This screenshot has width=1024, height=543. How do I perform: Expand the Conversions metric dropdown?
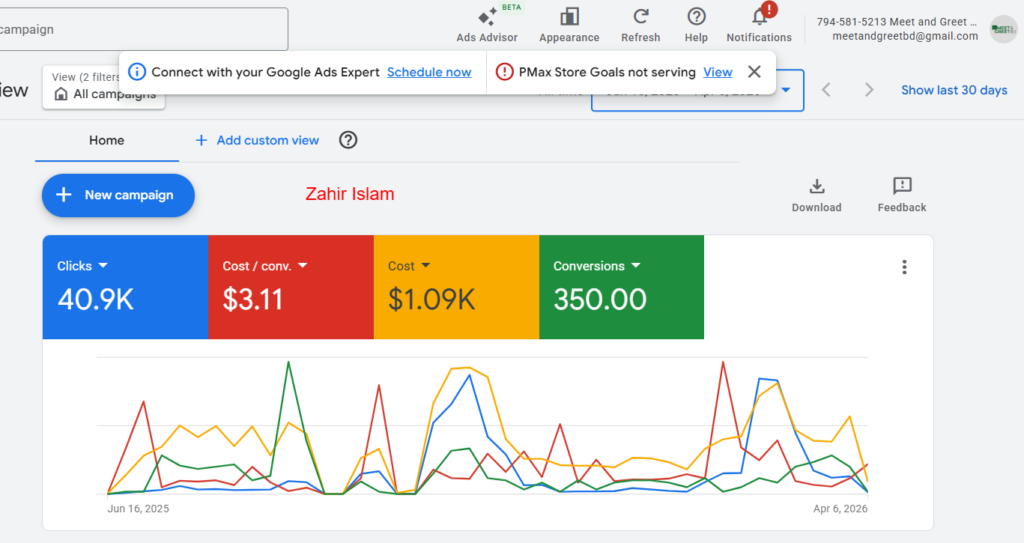(x=634, y=266)
